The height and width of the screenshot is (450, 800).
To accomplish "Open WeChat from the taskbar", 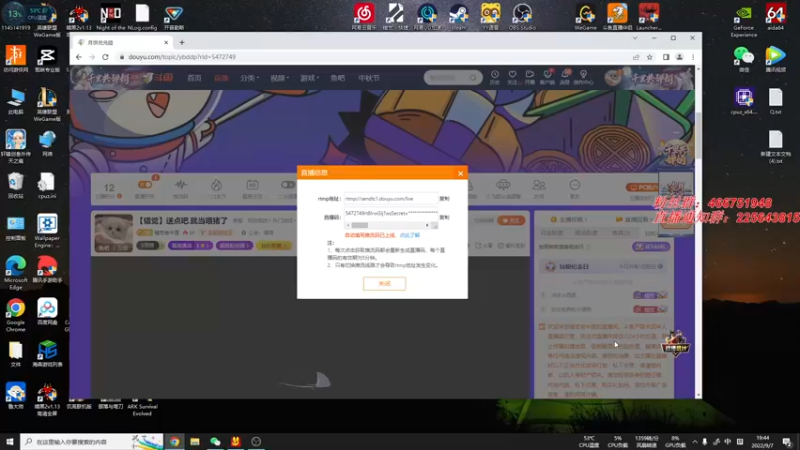I will tap(215, 441).
